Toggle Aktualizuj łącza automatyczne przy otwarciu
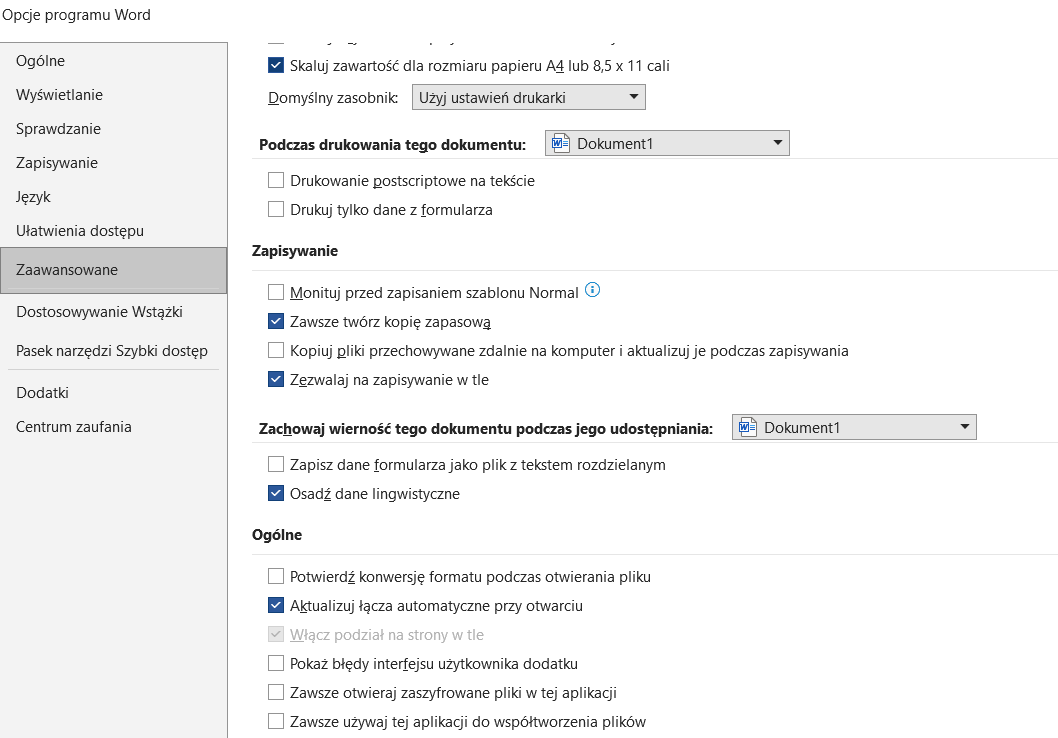 (275, 605)
